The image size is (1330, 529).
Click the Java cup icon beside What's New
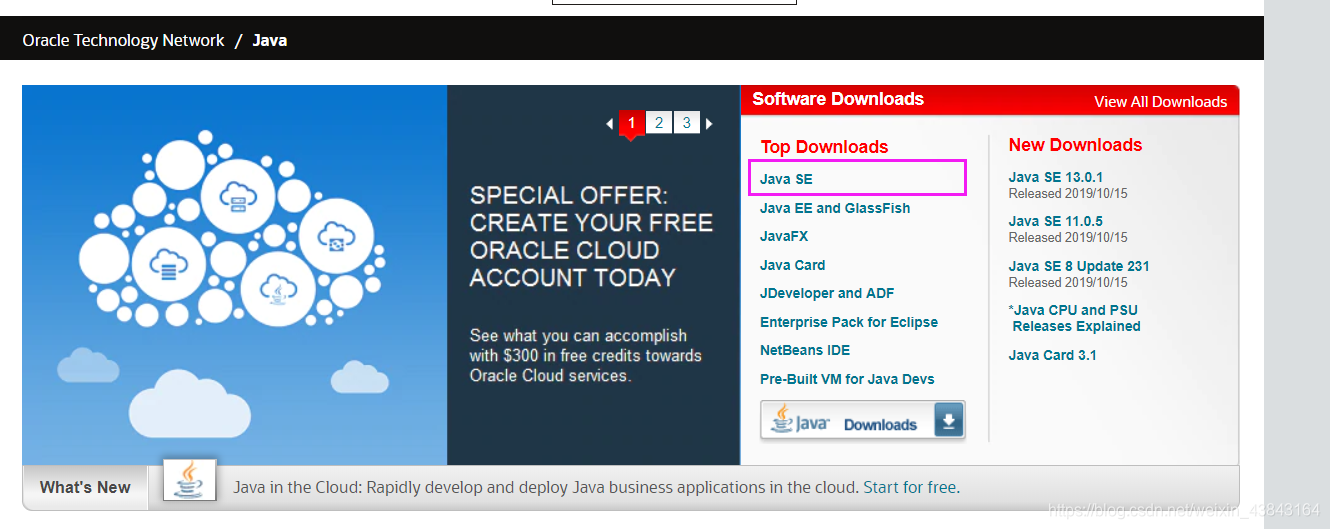(x=189, y=480)
